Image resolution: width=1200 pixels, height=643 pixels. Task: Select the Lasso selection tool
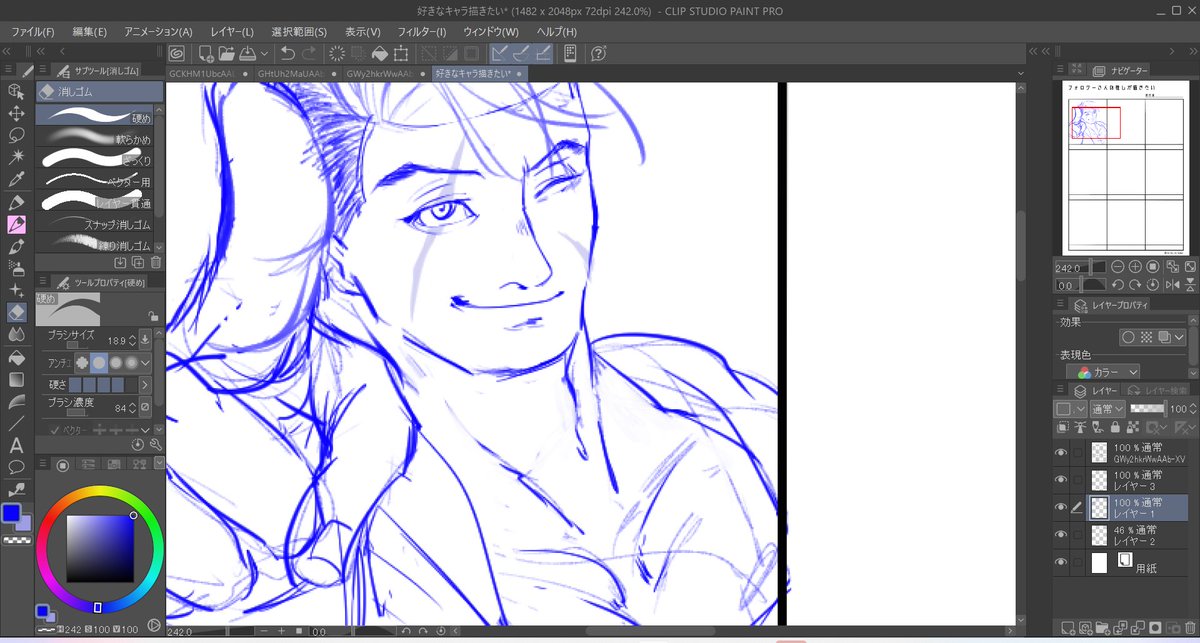click(16, 135)
